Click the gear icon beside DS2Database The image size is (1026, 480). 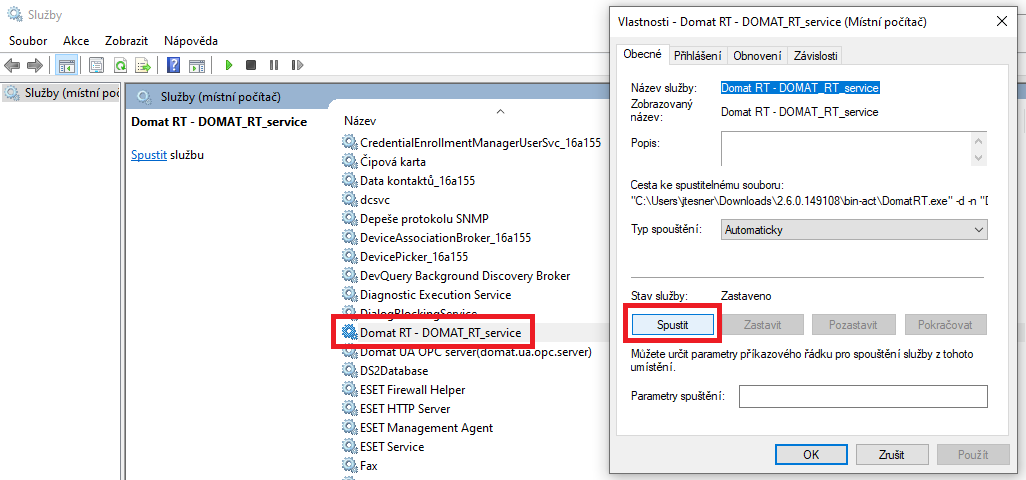[x=350, y=371]
